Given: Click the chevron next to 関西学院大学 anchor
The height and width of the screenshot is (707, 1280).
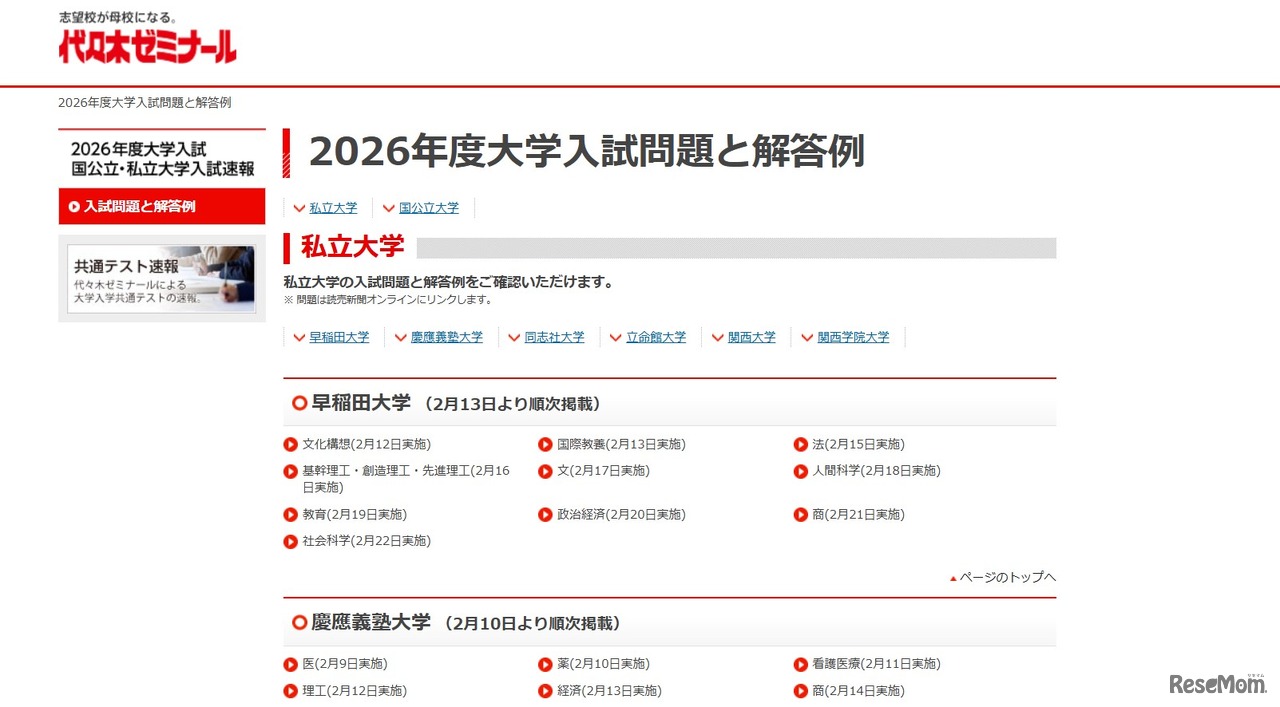Looking at the screenshot, I should (x=807, y=338).
